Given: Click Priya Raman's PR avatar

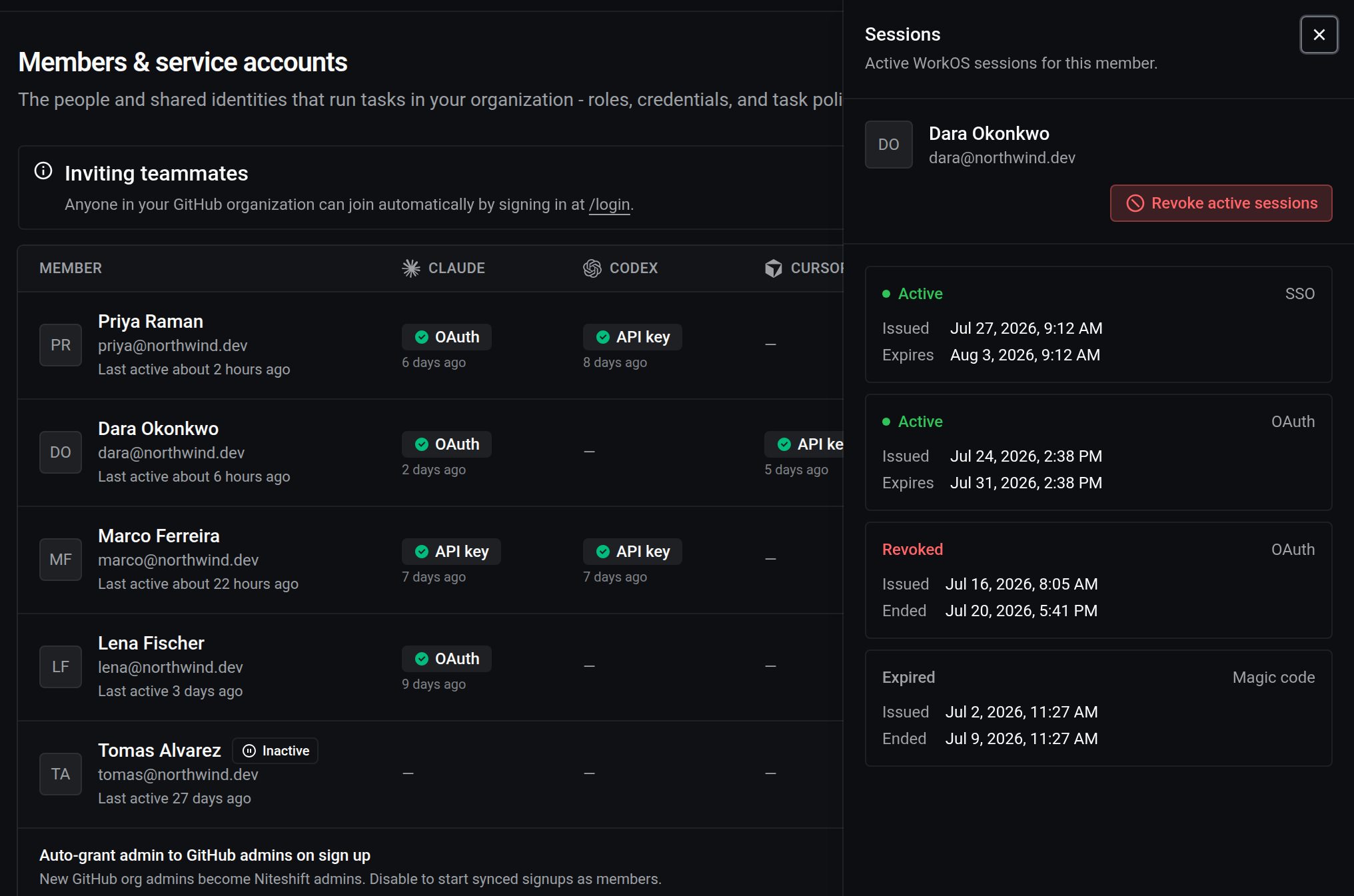Looking at the screenshot, I should [x=61, y=345].
